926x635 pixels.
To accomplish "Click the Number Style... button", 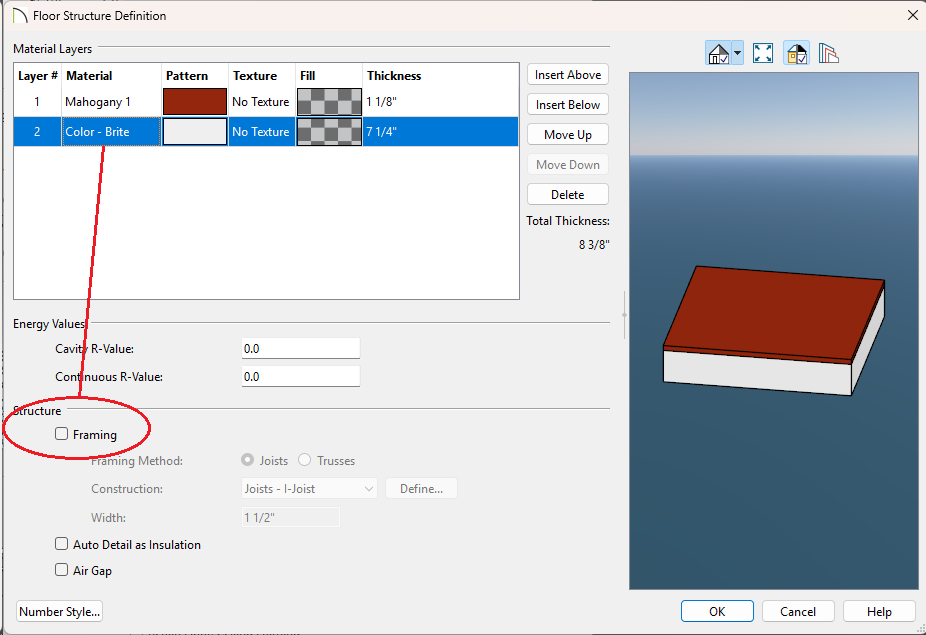I will (x=60, y=612).
